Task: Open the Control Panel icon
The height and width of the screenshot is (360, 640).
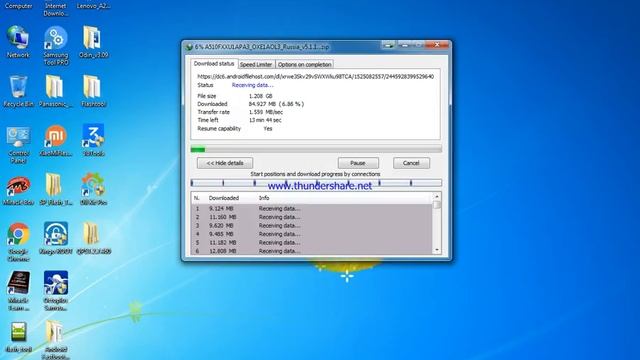Action: pyautogui.click(x=18, y=144)
